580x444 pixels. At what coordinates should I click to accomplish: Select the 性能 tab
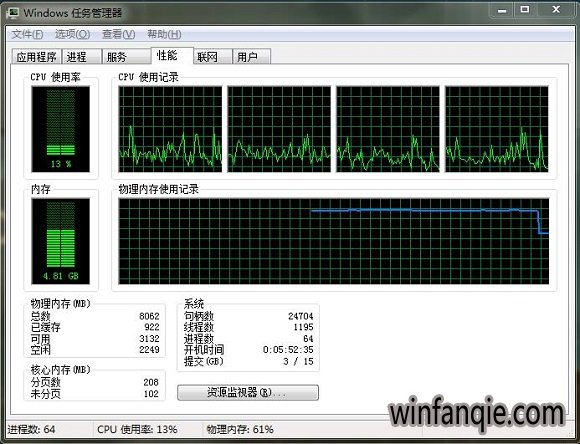click(x=172, y=56)
